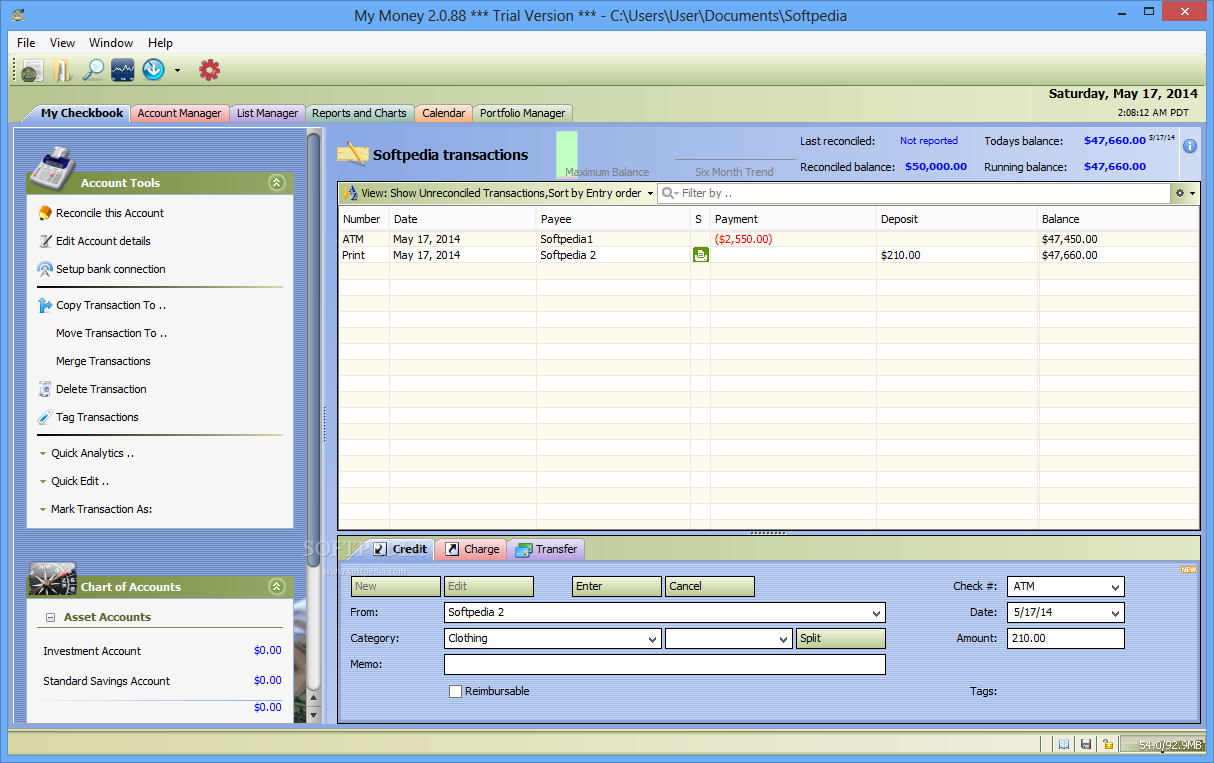The width and height of the screenshot is (1214, 763).
Task: Click the Move Transaction To link
Action: pyautogui.click(x=111, y=333)
